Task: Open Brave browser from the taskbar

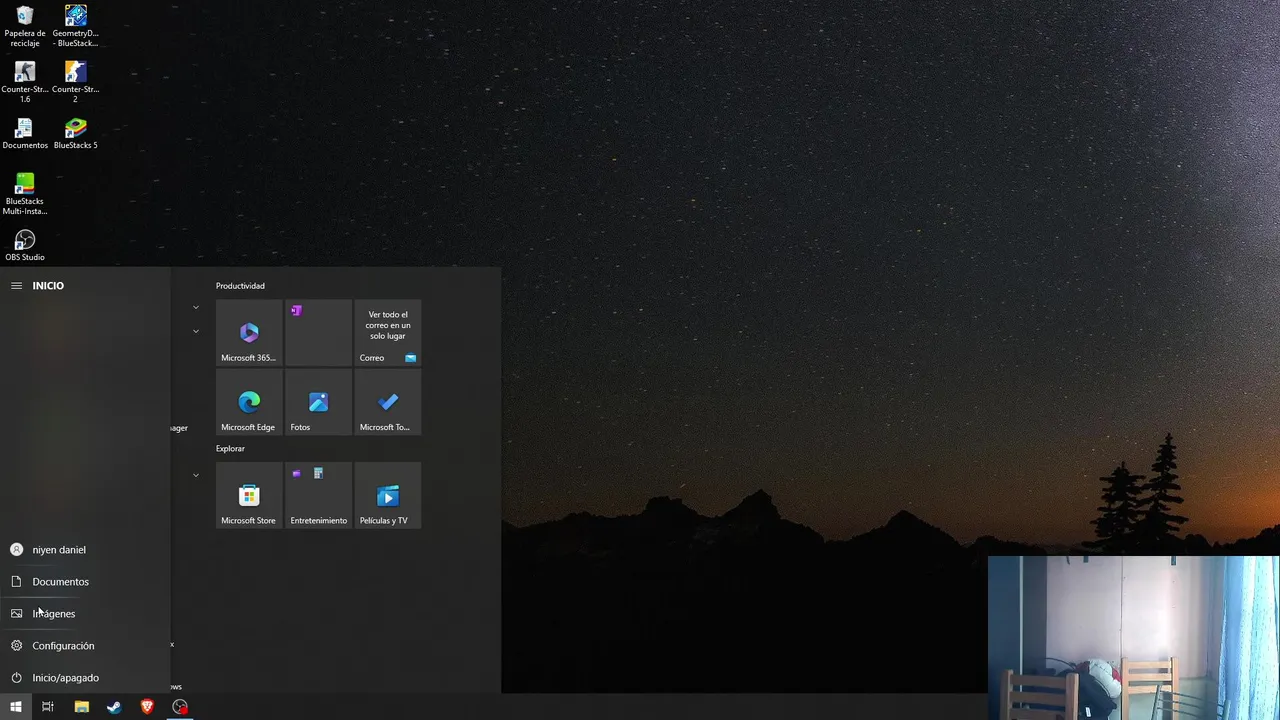Action: coord(147,707)
